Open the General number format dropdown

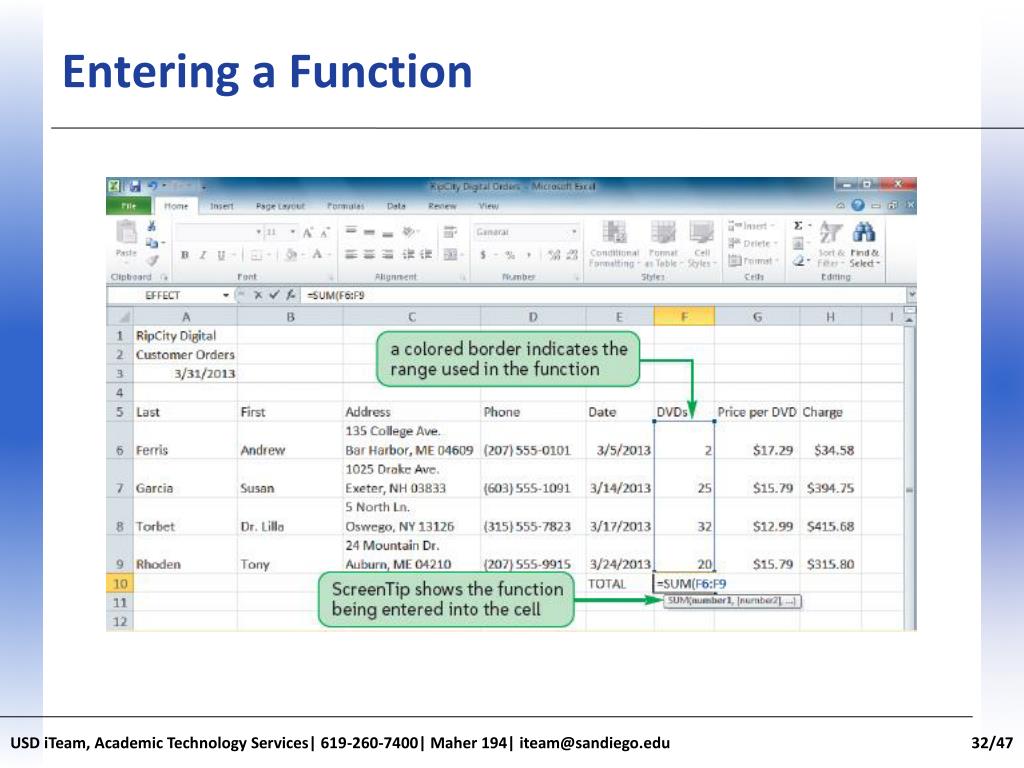pos(574,232)
